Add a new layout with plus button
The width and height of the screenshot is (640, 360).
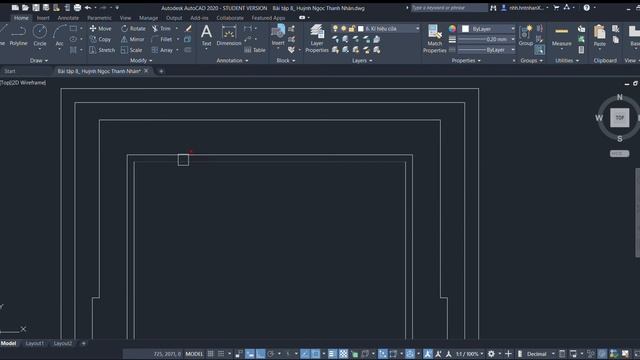pyautogui.click(x=84, y=343)
